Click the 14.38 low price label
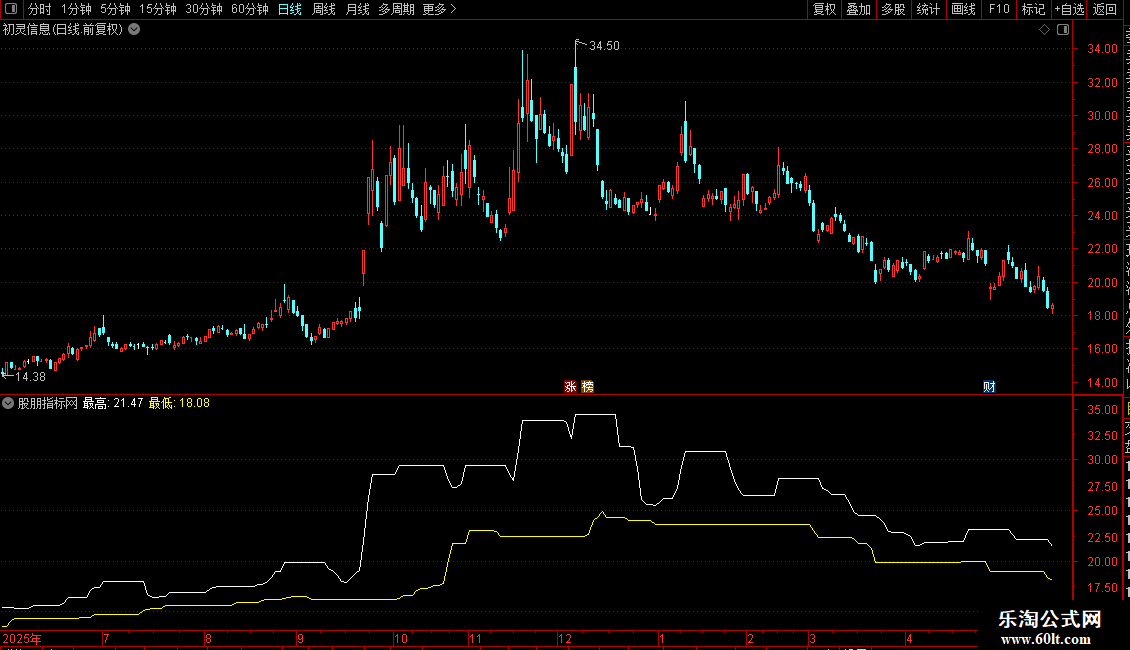Image resolution: width=1130 pixels, height=650 pixels. click(30, 377)
